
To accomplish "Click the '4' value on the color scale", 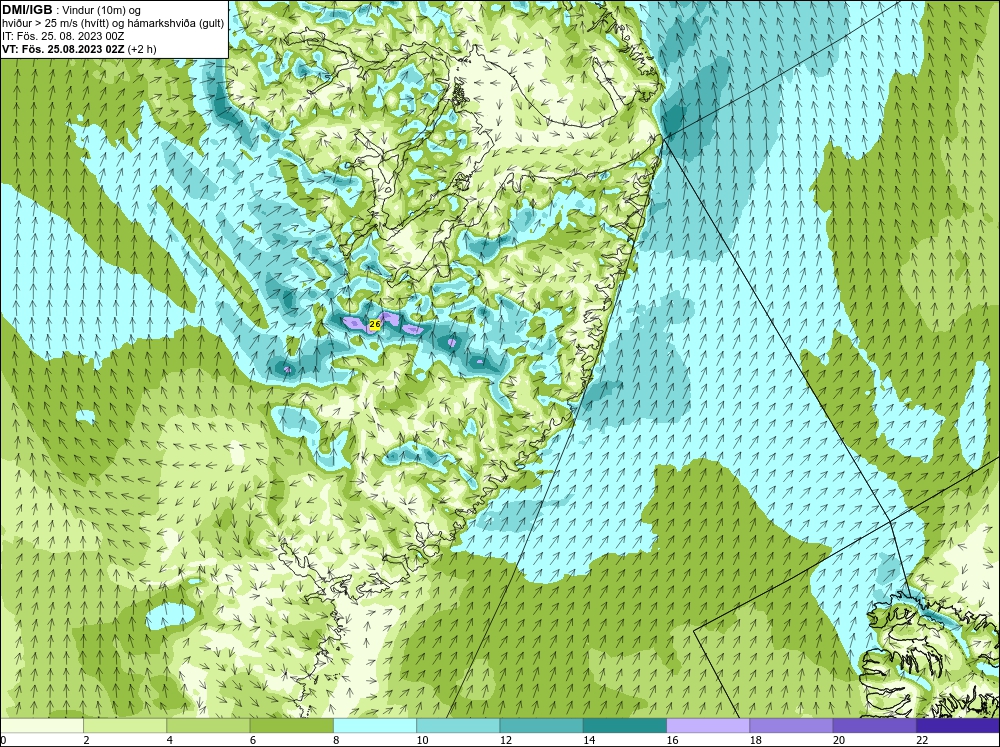I will 170,741.
